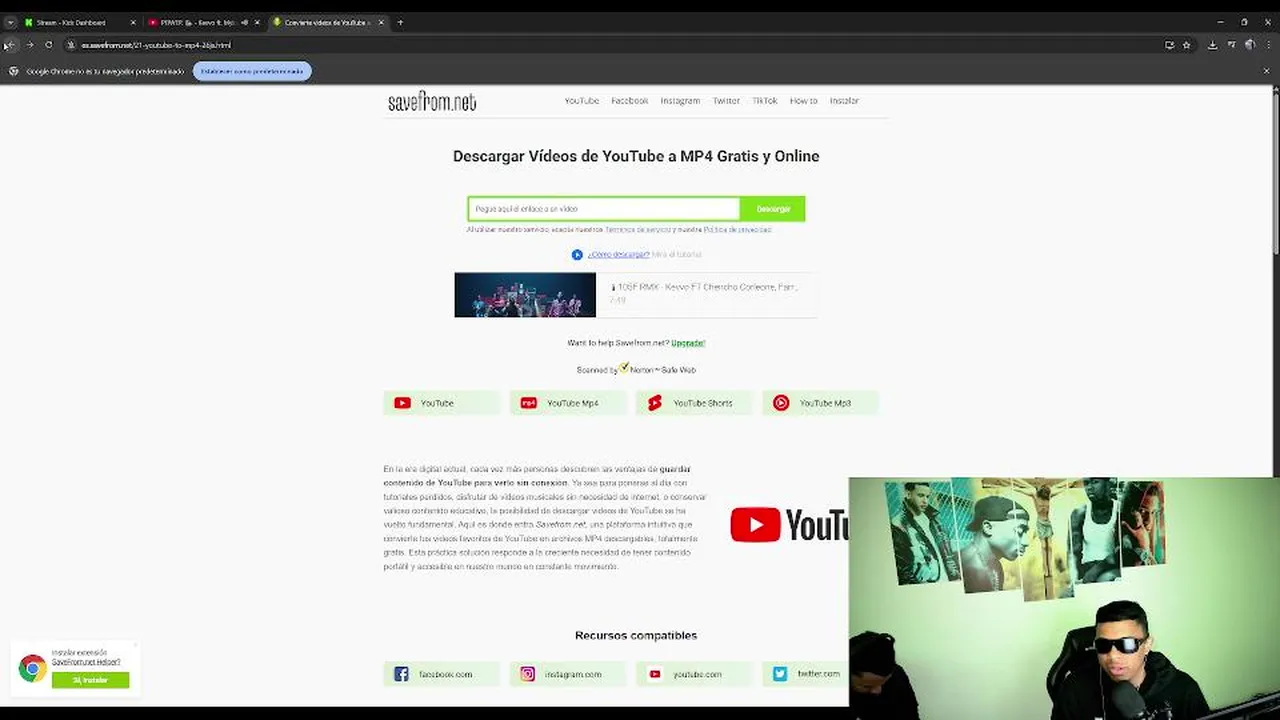1280x720 pixels.
Task: Click the instagram.com resource icon
Action: click(528, 674)
